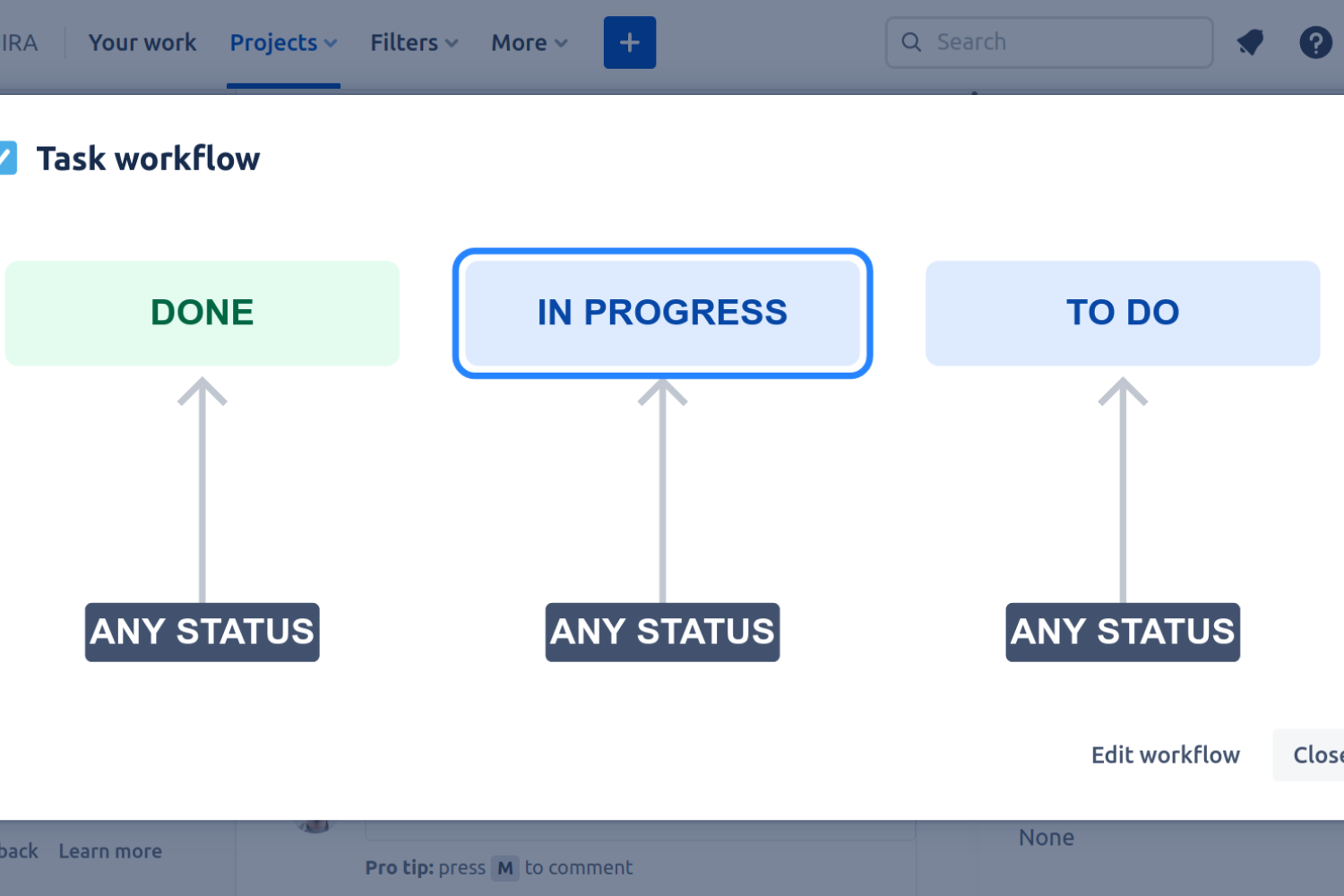Click ANY STATUS label under DONE
The height and width of the screenshot is (896, 1344).
tap(202, 632)
